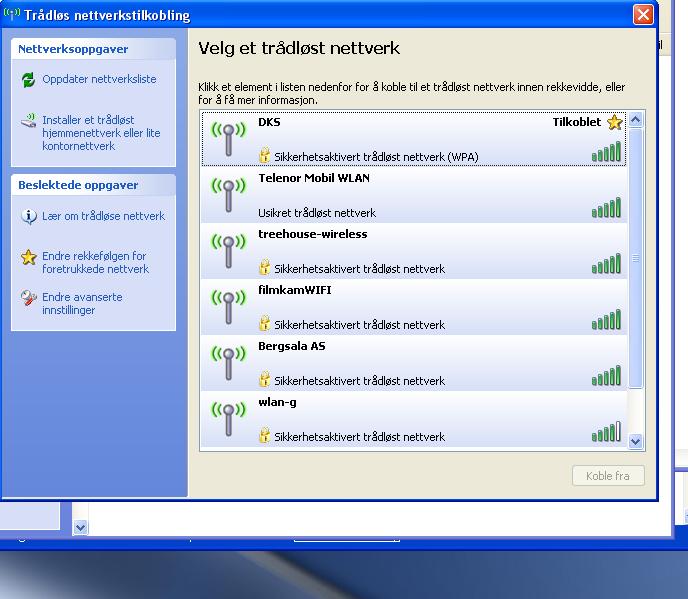This screenshot has width=688, height=599.
Task: Click signal strength bars of filmkamWIFI
Action: click(606, 319)
